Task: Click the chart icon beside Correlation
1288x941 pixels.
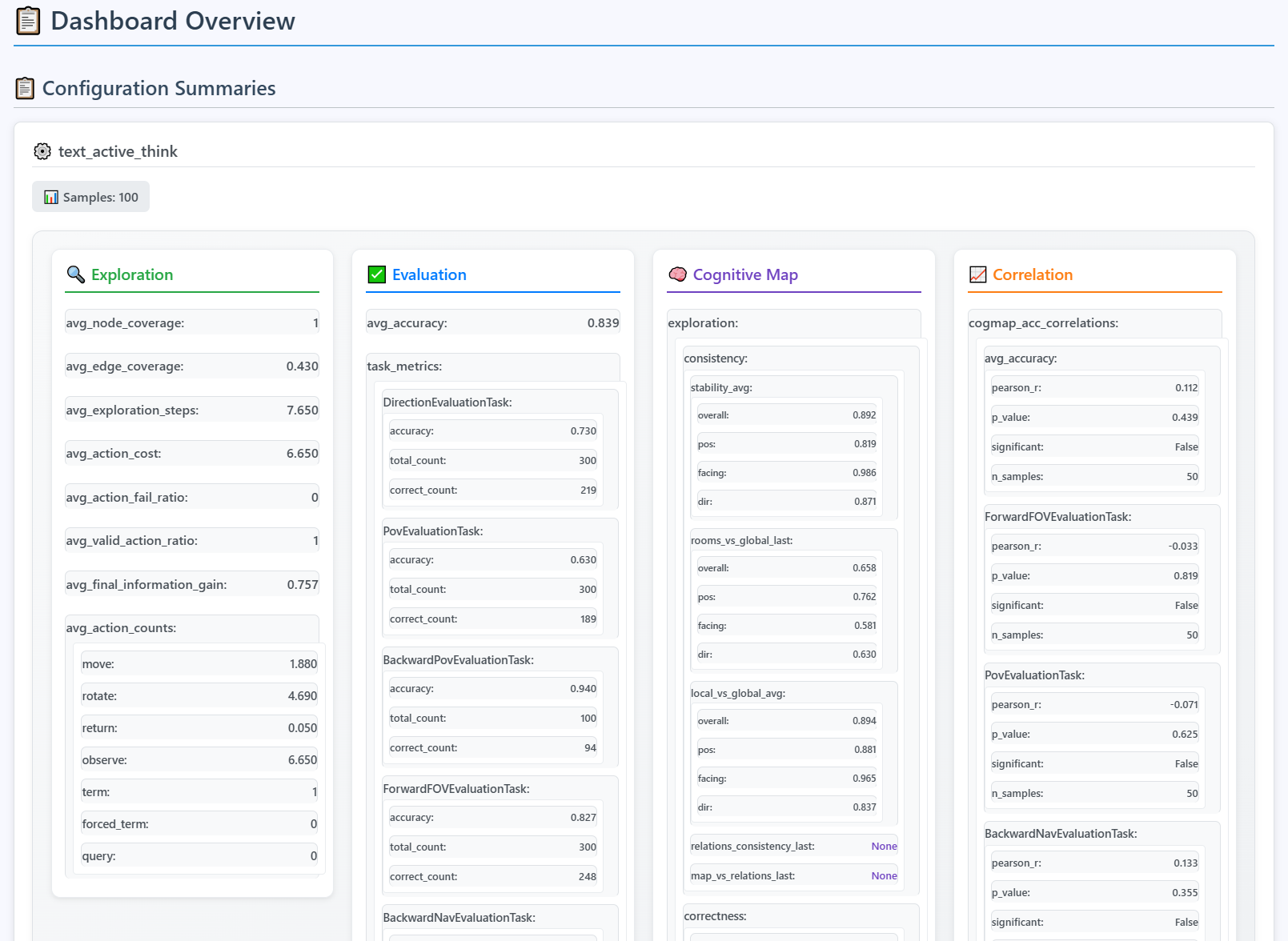Action: point(977,274)
